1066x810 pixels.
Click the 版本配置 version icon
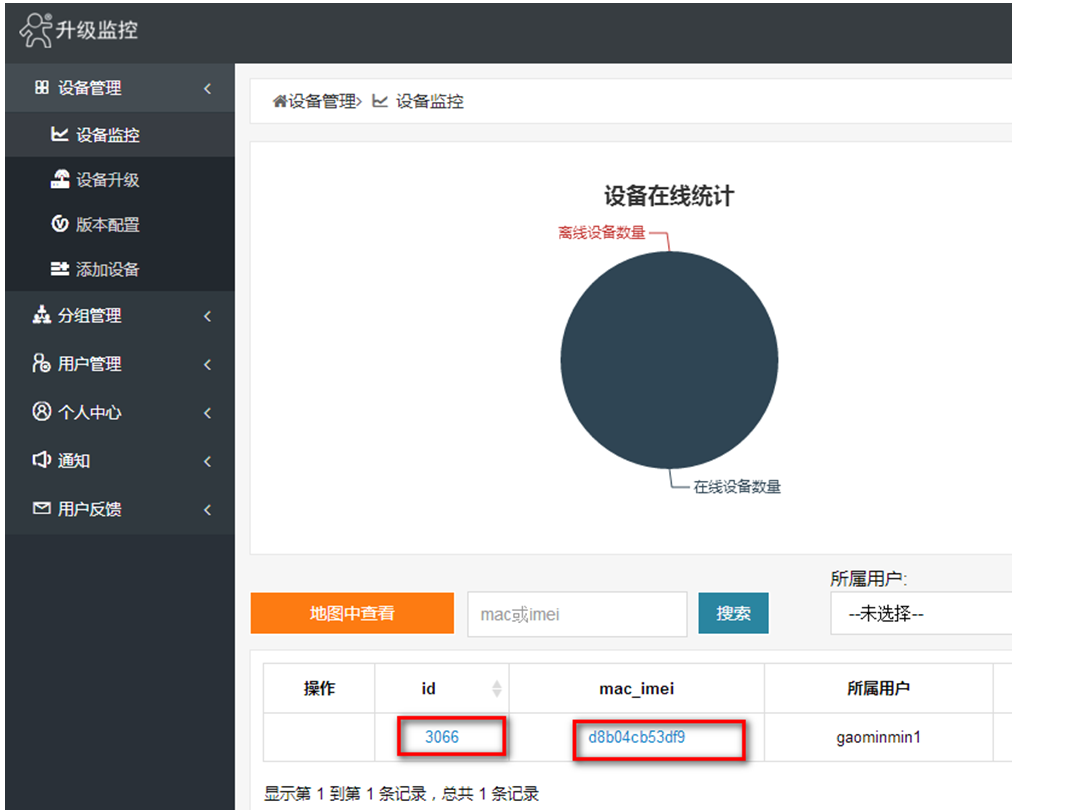(60, 225)
